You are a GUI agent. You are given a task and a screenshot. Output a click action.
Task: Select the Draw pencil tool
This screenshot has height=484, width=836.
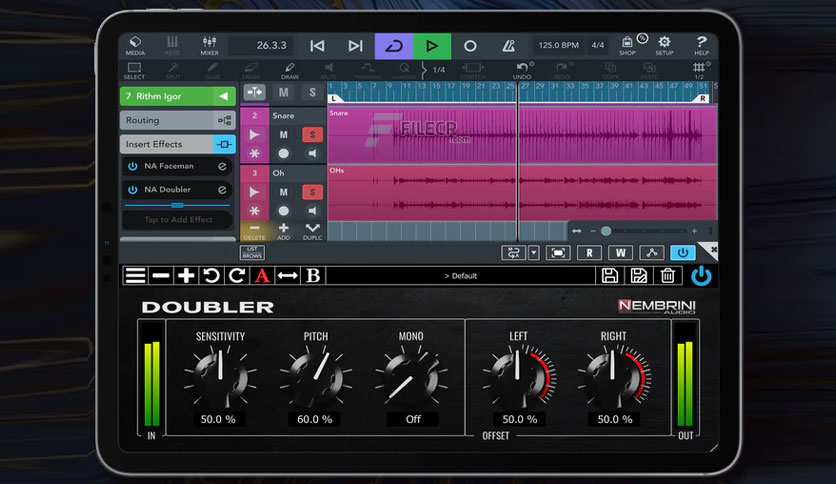tap(290, 70)
